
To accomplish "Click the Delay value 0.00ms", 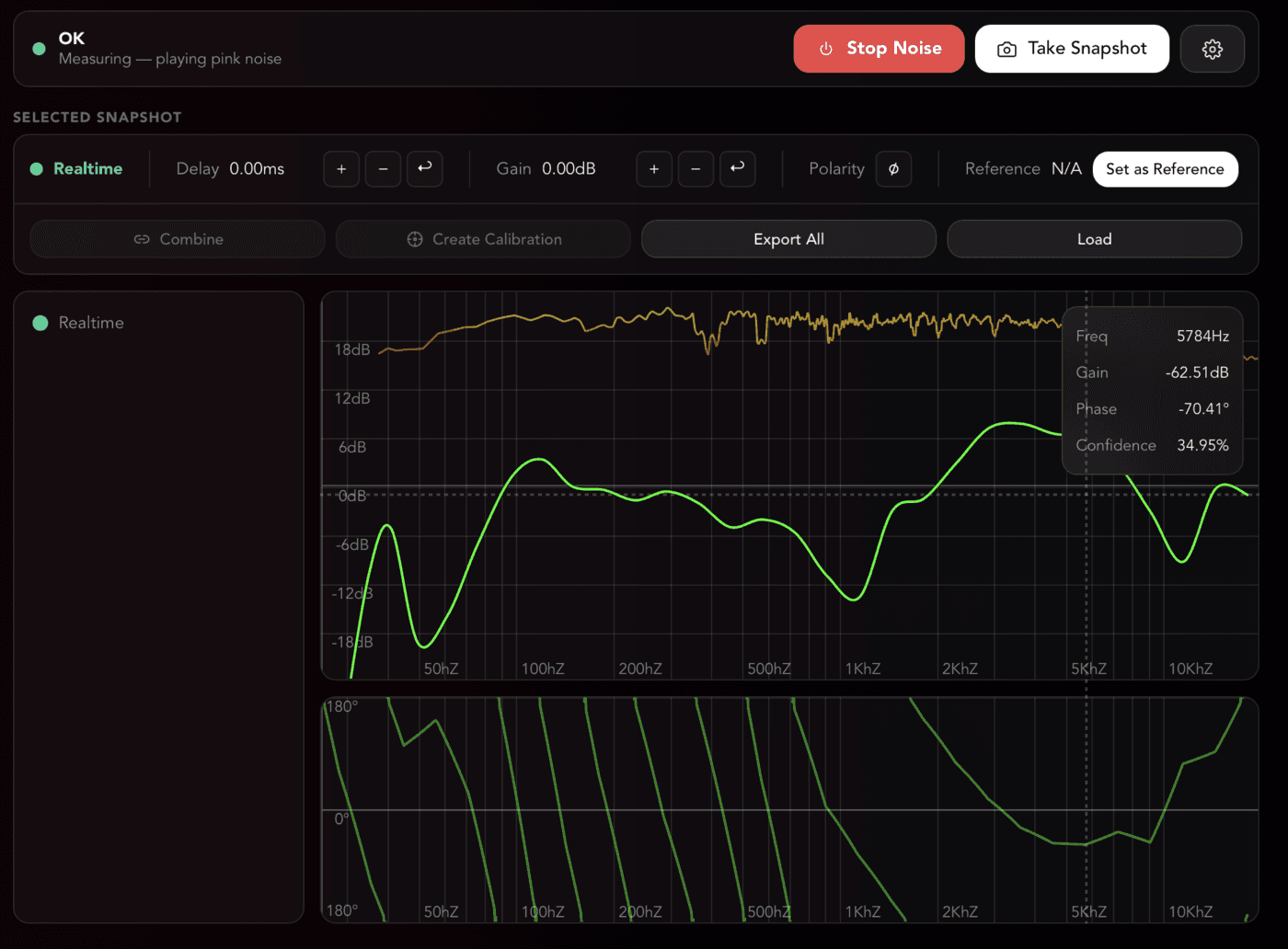I will coord(257,169).
